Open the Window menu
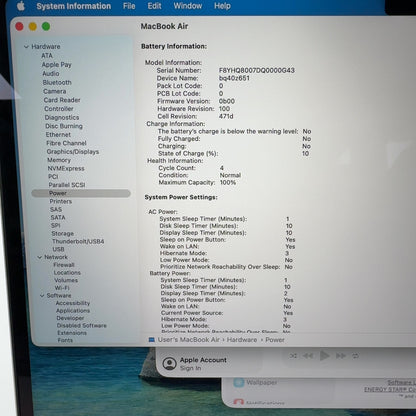Screen dimensions: 416x416 tap(188, 6)
